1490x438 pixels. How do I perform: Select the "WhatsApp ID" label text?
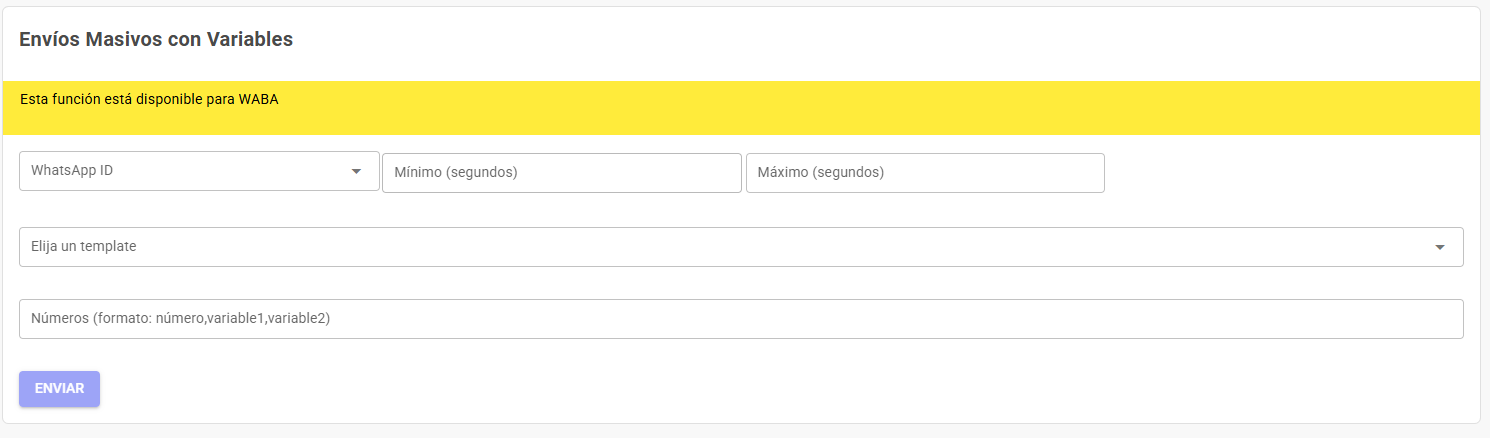72,171
